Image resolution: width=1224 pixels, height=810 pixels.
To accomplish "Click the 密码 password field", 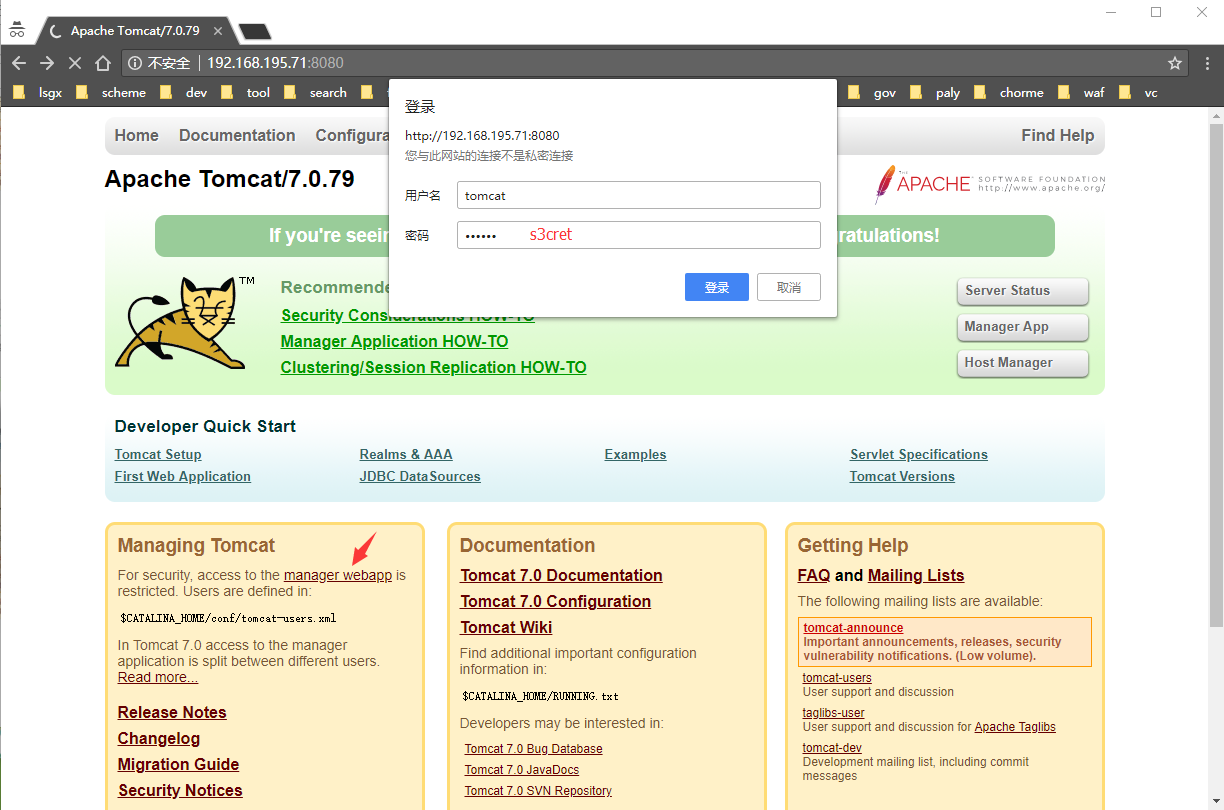I will pyautogui.click(x=639, y=235).
